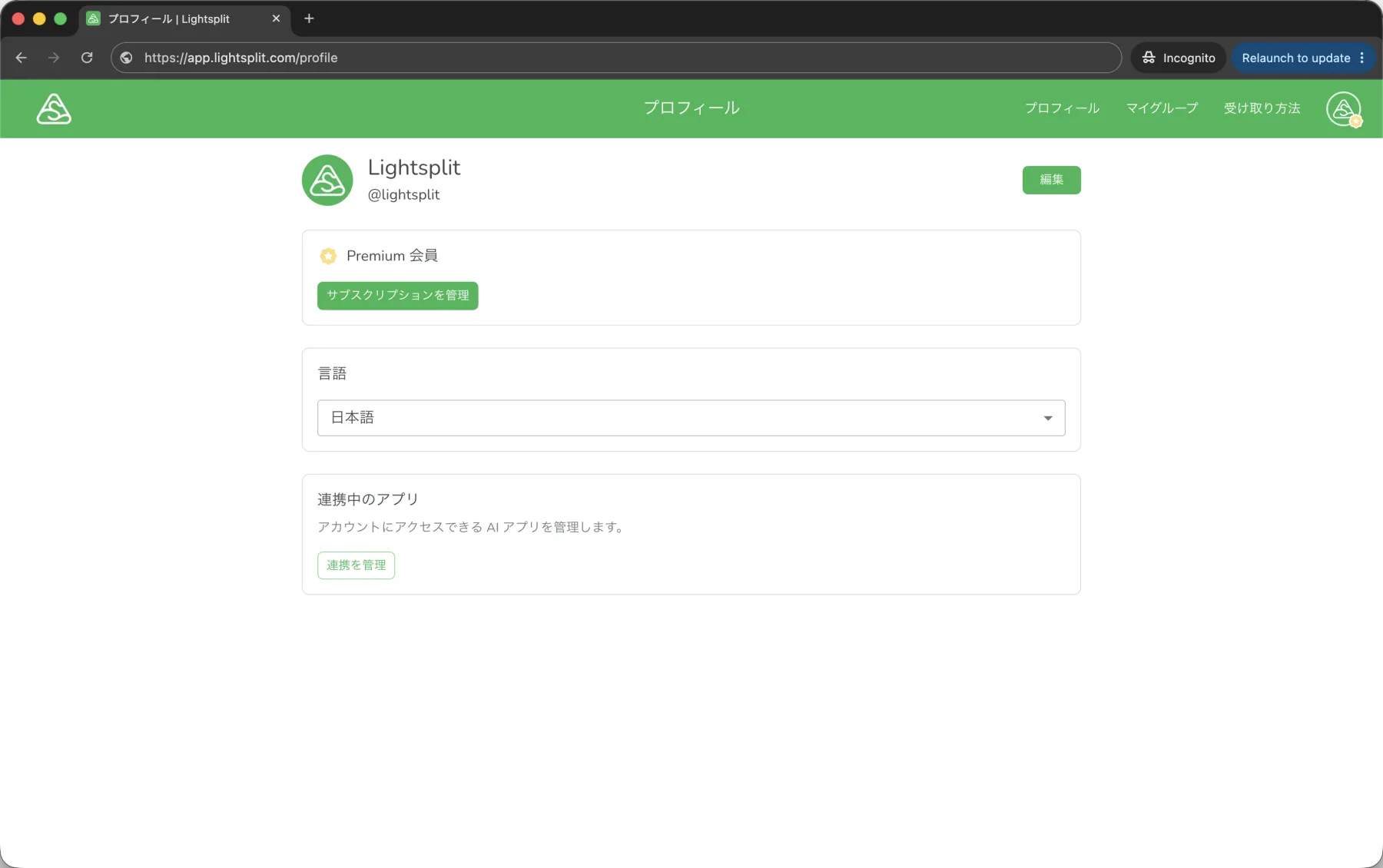The width and height of the screenshot is (1383, 868).
Task: Click the Premium 会員 label
Action: 392,256
